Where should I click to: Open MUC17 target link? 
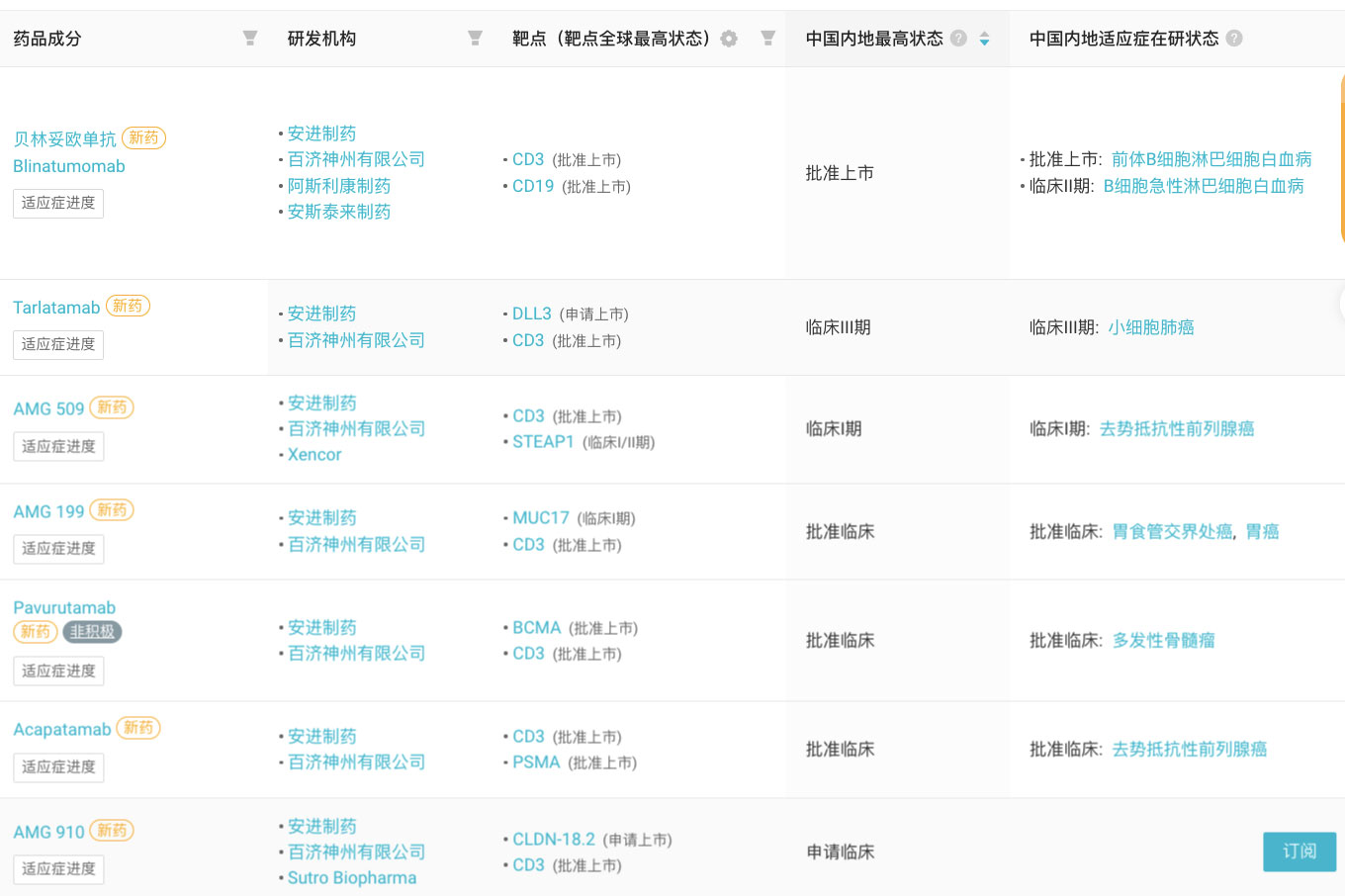(x=541, y=518)
